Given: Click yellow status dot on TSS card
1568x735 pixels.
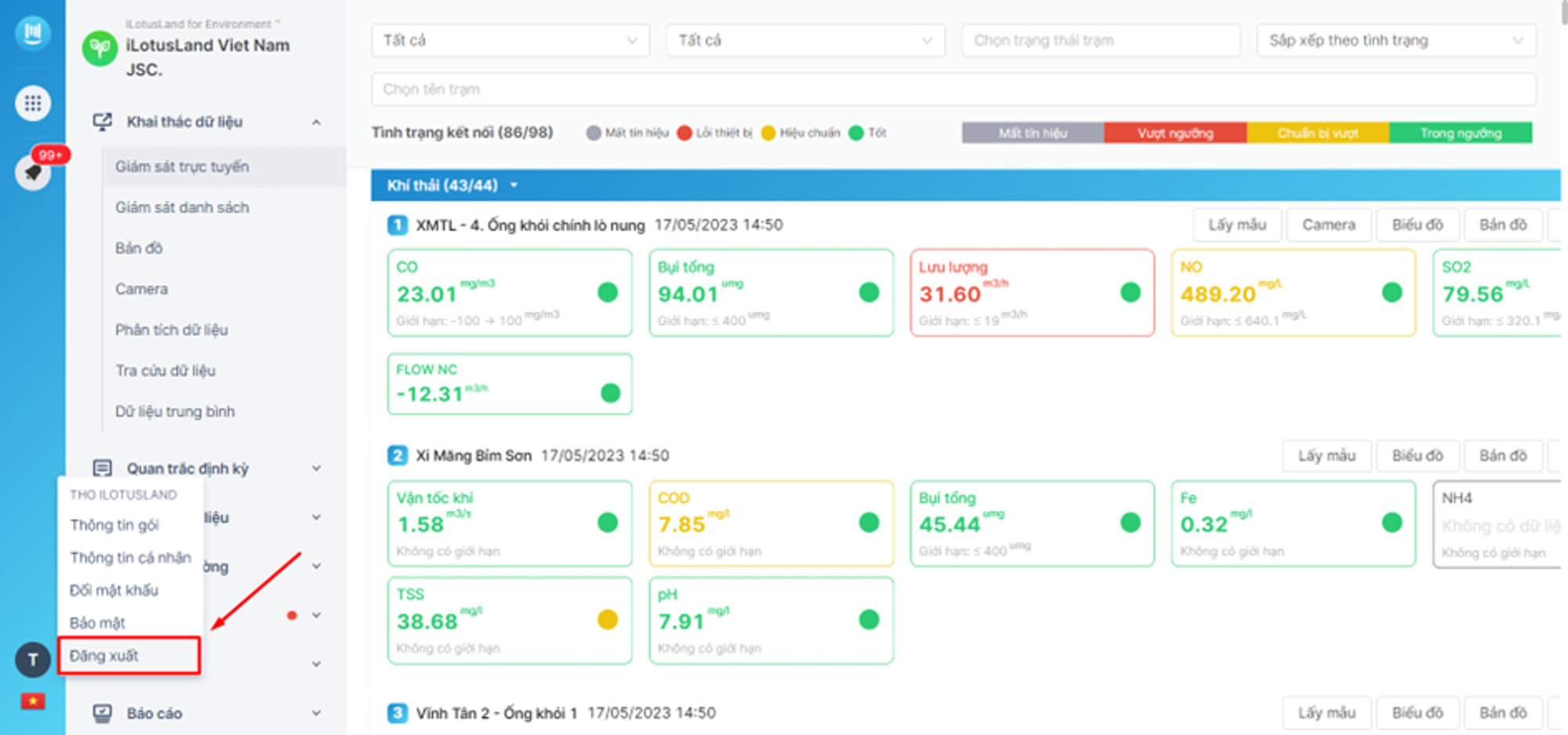Looking at the screenshot, I should (x=608, y=620).
